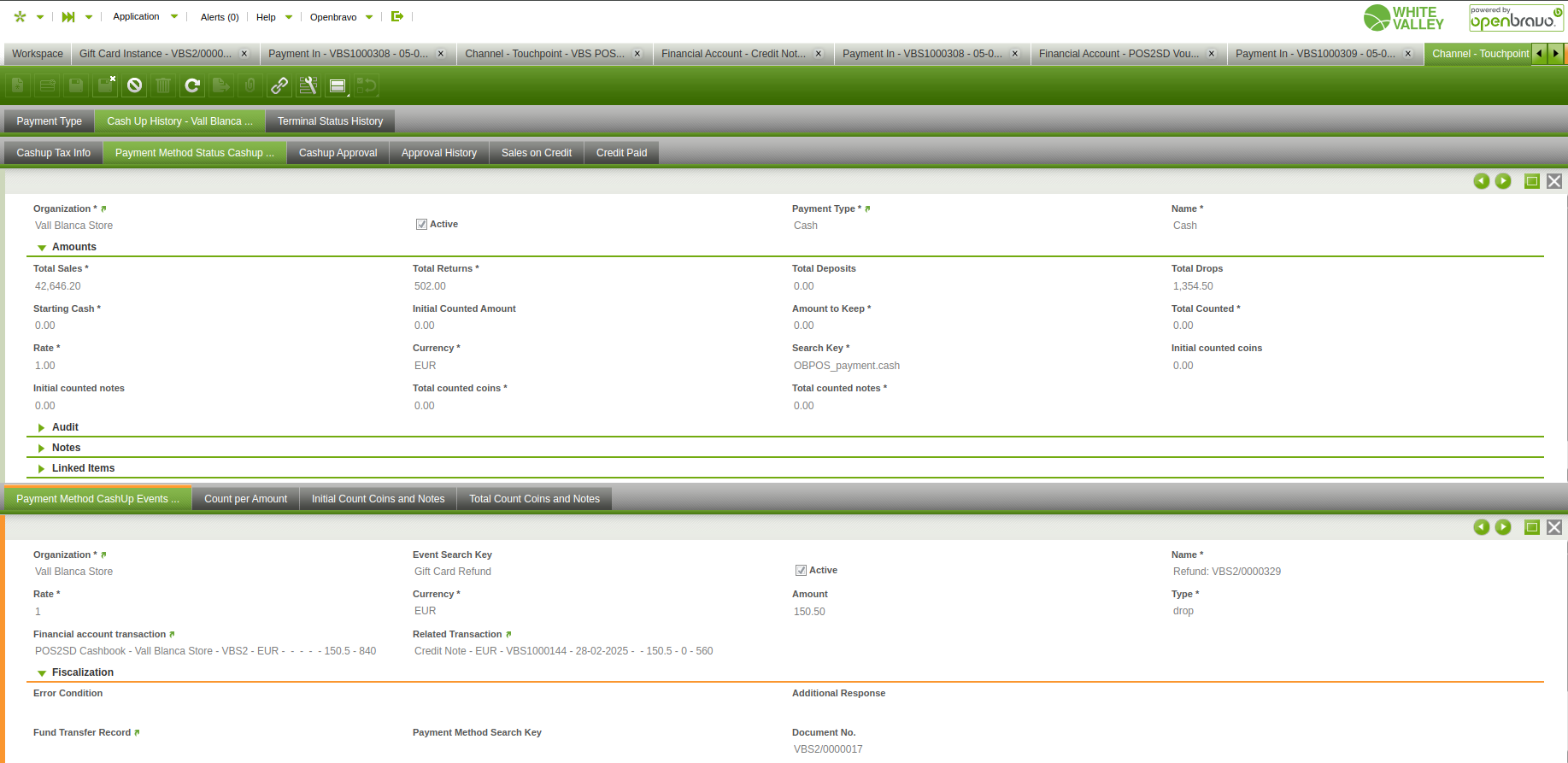Click the star quick-create icon
The image size is (1568, 763).
pos(20,16)
